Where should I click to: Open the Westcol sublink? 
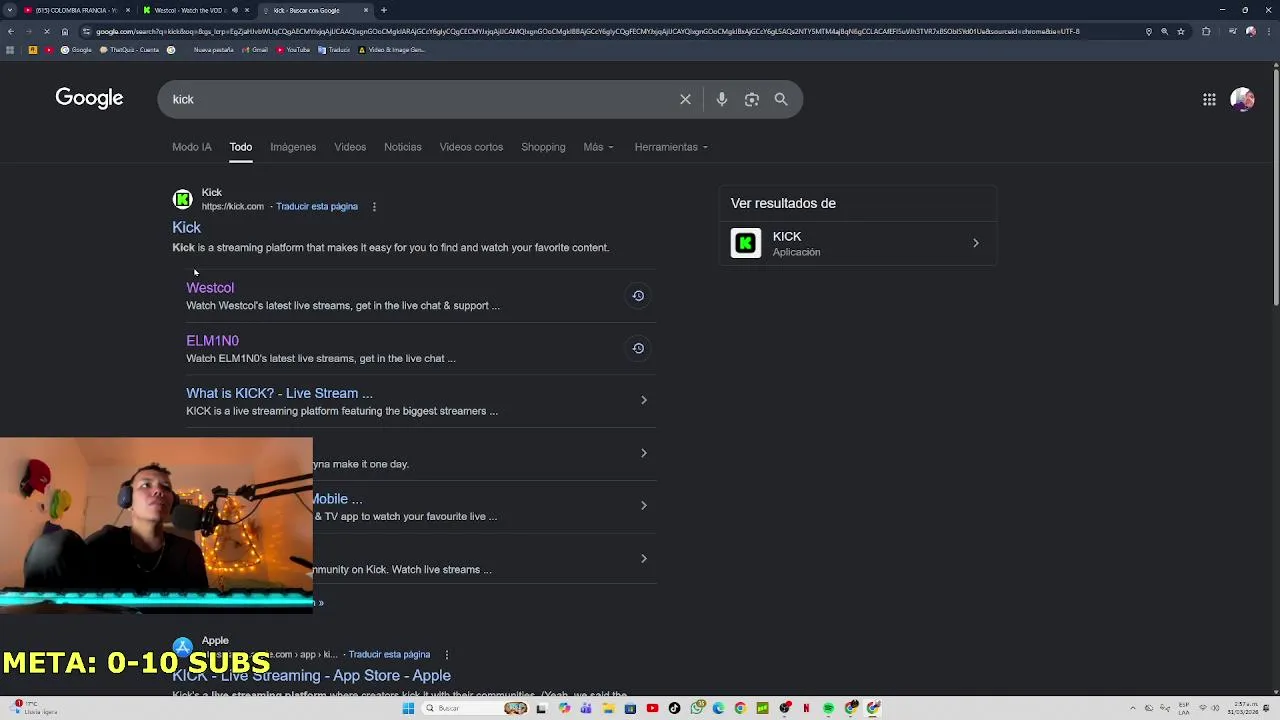point(210,288)
